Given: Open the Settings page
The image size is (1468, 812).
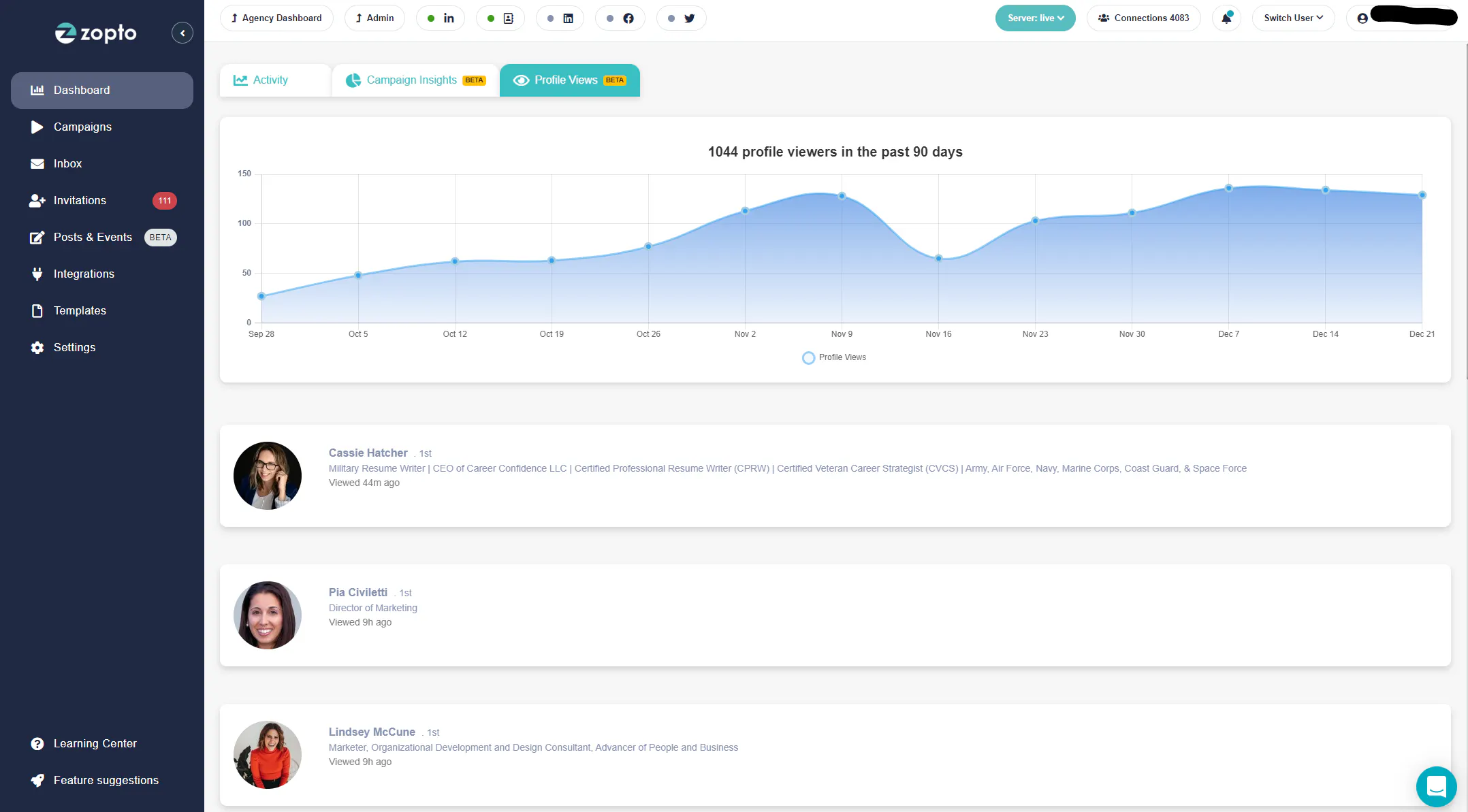Looking at the screenshot, I should pyautogui.click(x=102, y=347).
